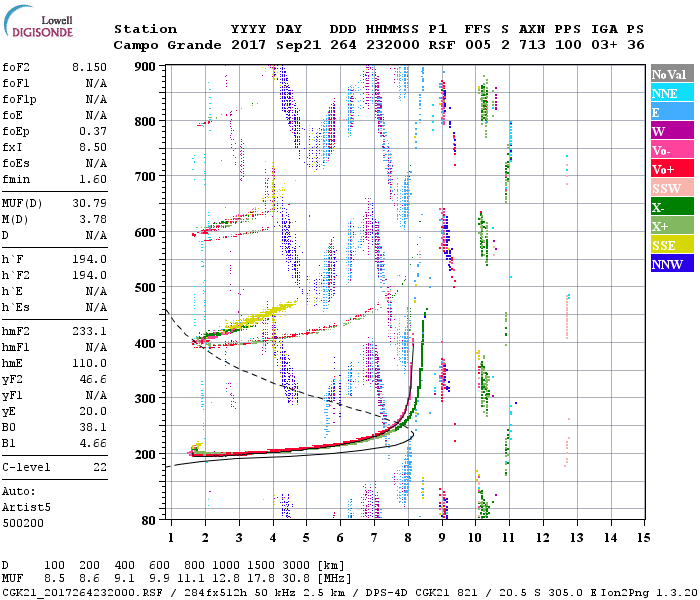Click the Lowell Digisonde logo
Screen dimensions: 700x600
(38, 21)
